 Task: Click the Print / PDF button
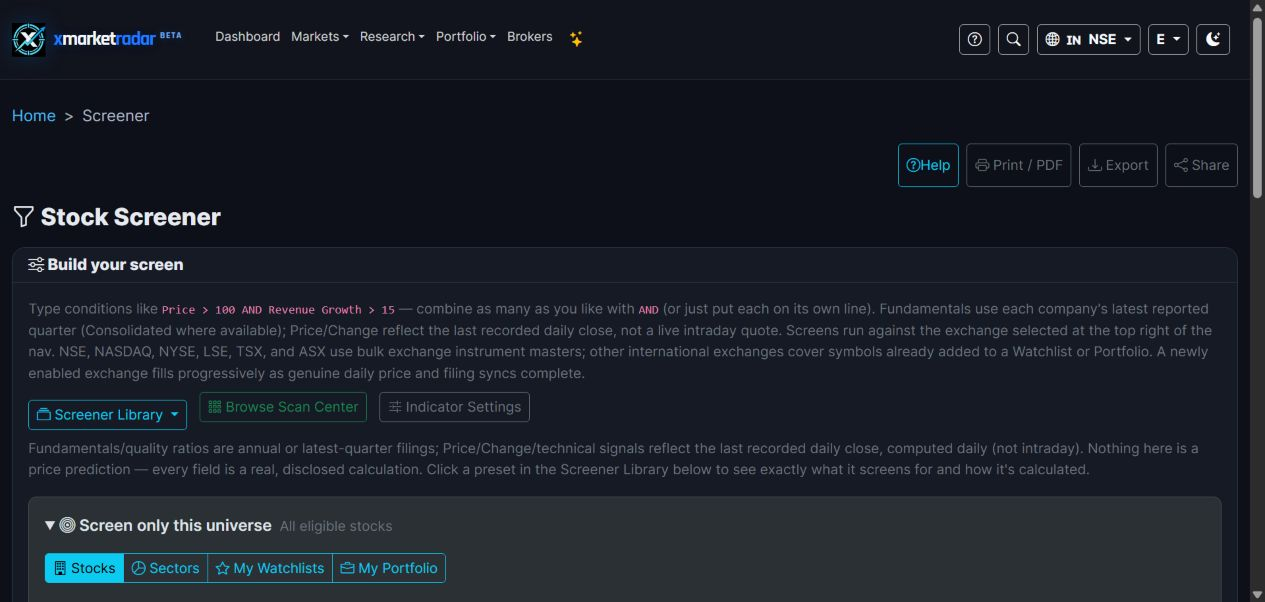(1018, 165)
